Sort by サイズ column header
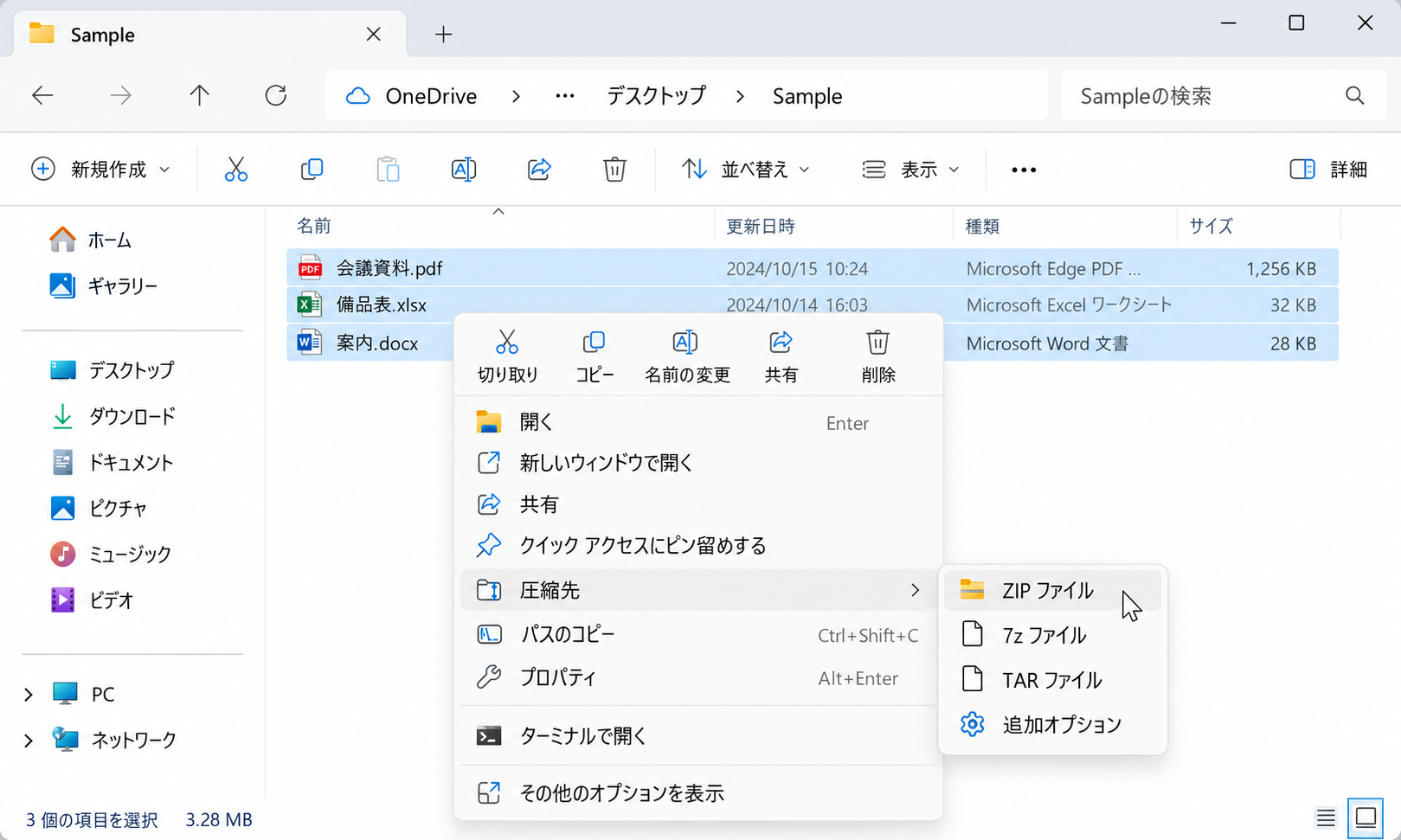 1211,226
